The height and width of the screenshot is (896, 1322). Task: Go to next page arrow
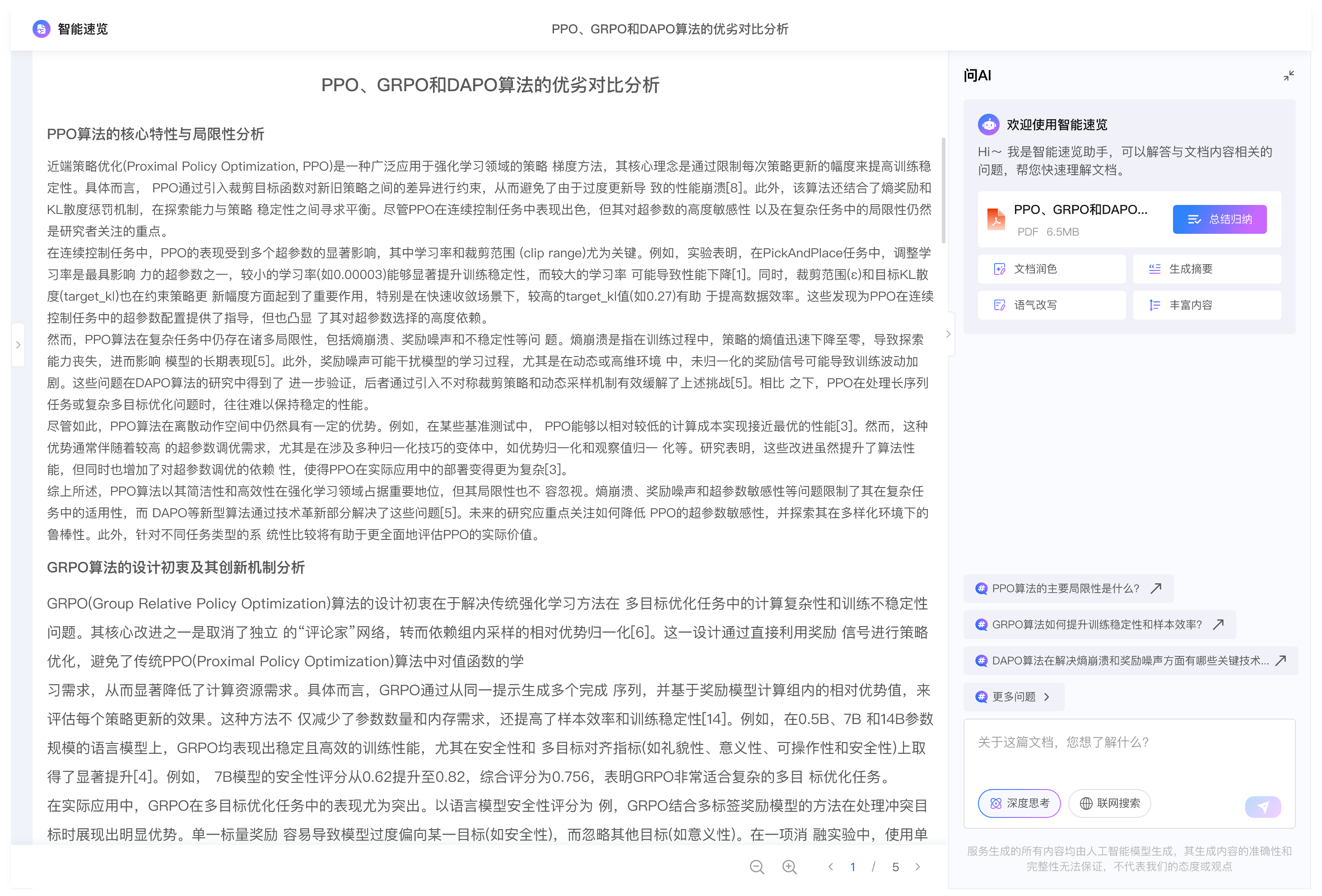click(917, 867)
